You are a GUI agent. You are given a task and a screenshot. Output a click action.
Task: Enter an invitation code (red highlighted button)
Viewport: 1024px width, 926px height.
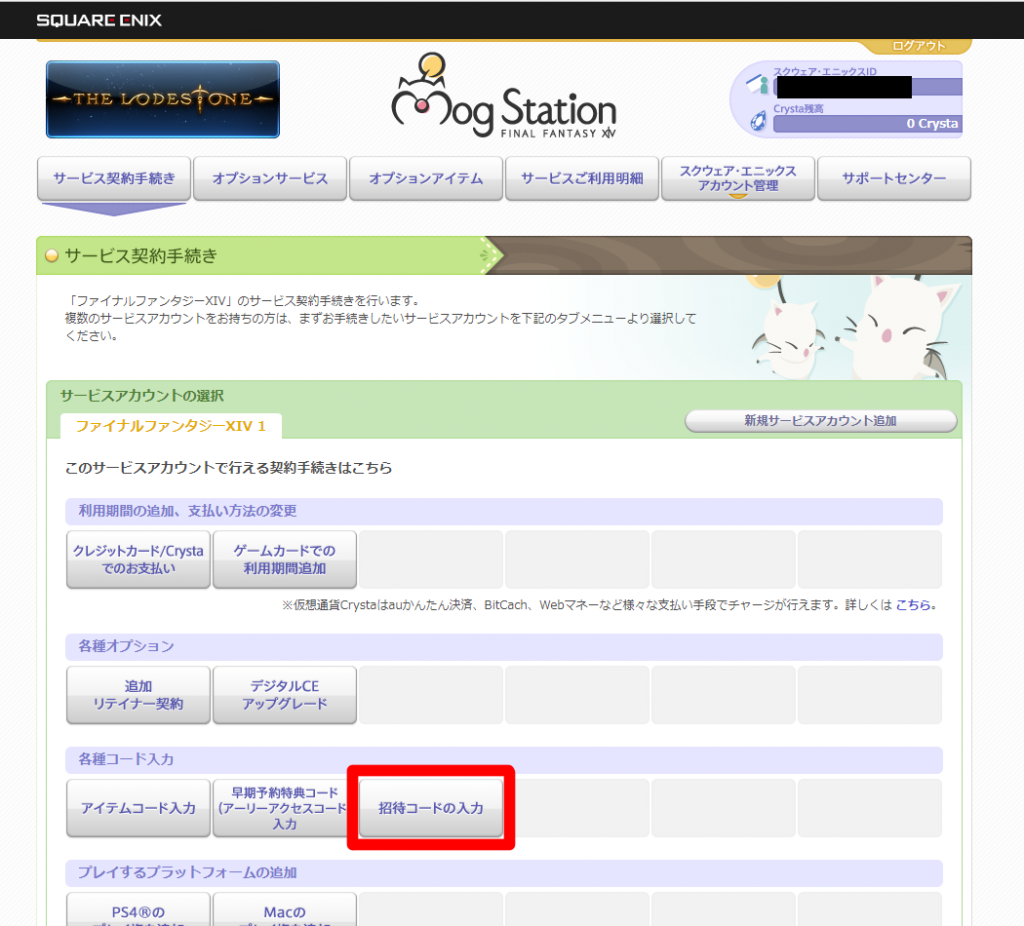click(x=430, y=810)
